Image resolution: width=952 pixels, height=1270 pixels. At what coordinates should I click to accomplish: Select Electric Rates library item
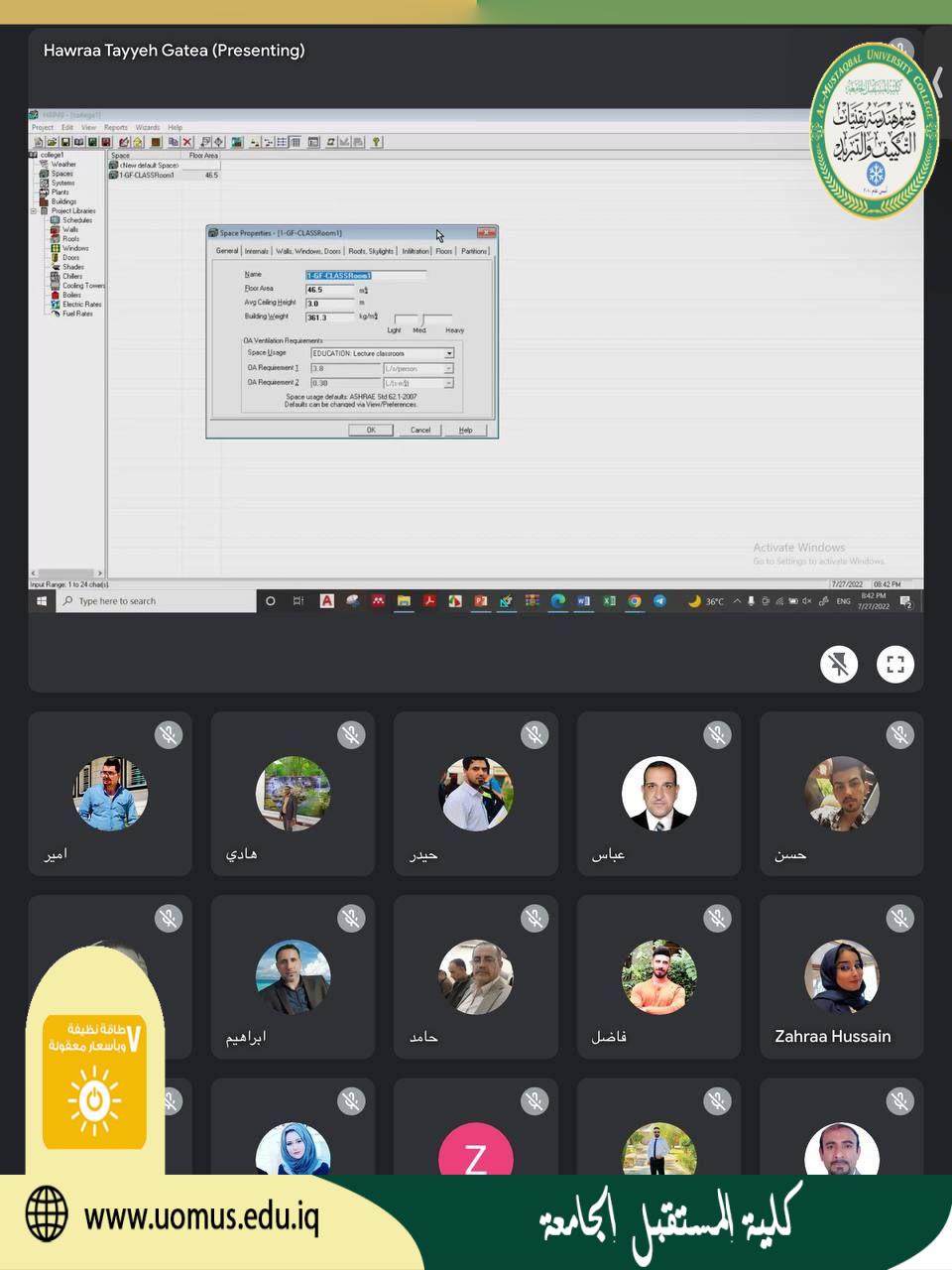pos(81,305)
